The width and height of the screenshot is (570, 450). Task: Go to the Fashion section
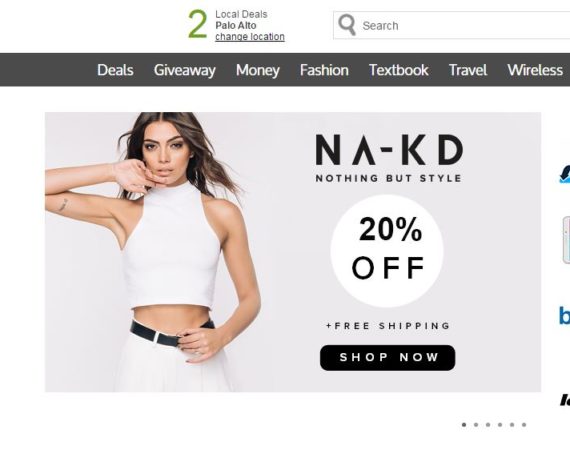[x=324, y=70]
